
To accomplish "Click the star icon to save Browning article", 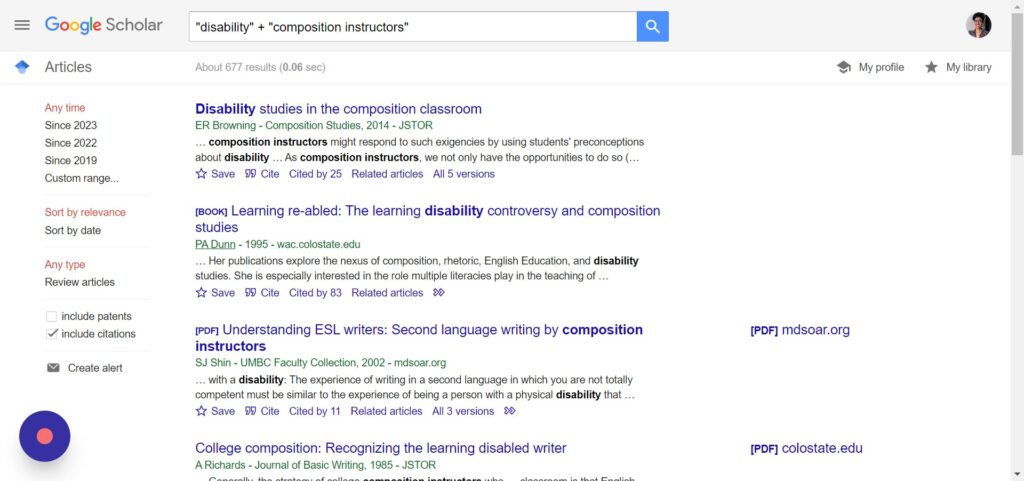I will [x=201, y=174].
